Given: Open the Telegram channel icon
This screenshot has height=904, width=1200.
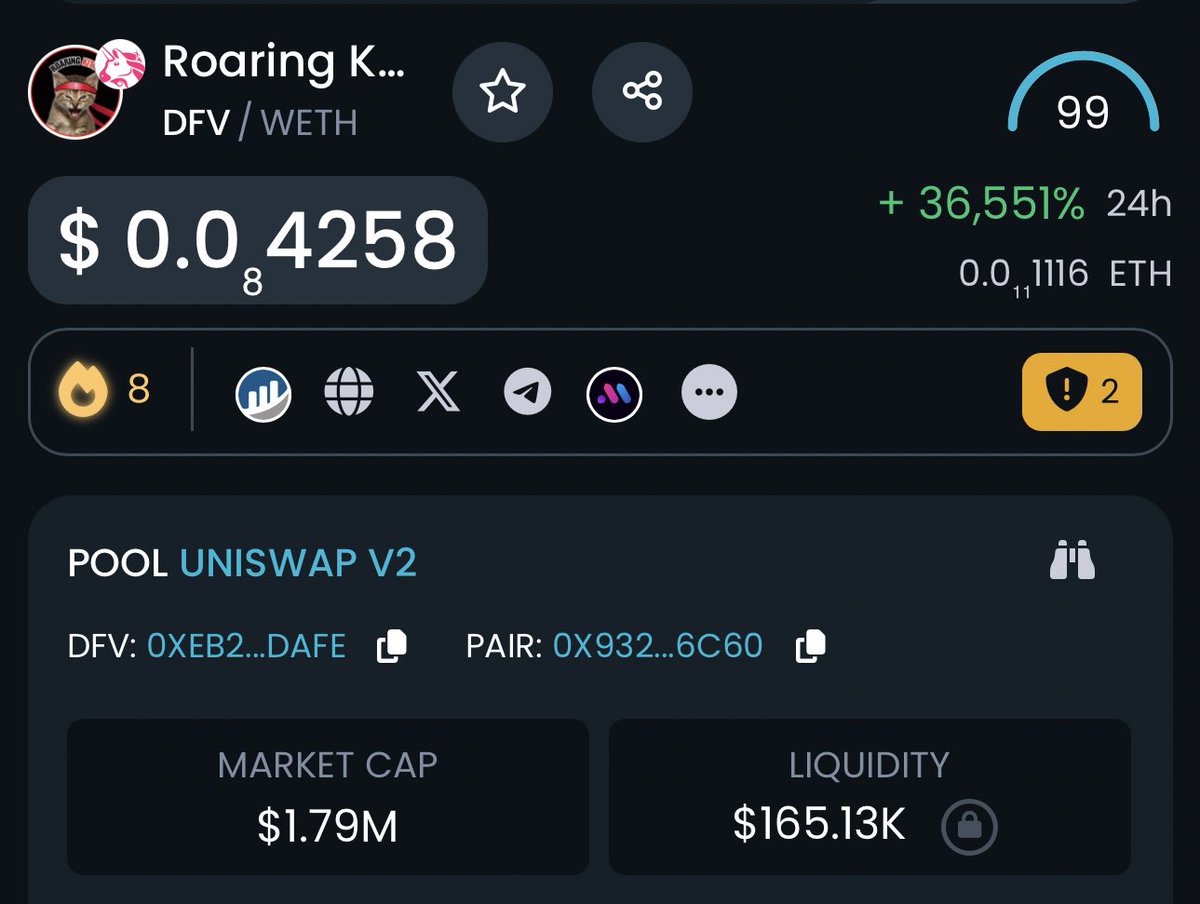Looking at the screenshot, I should click(527, 392).
